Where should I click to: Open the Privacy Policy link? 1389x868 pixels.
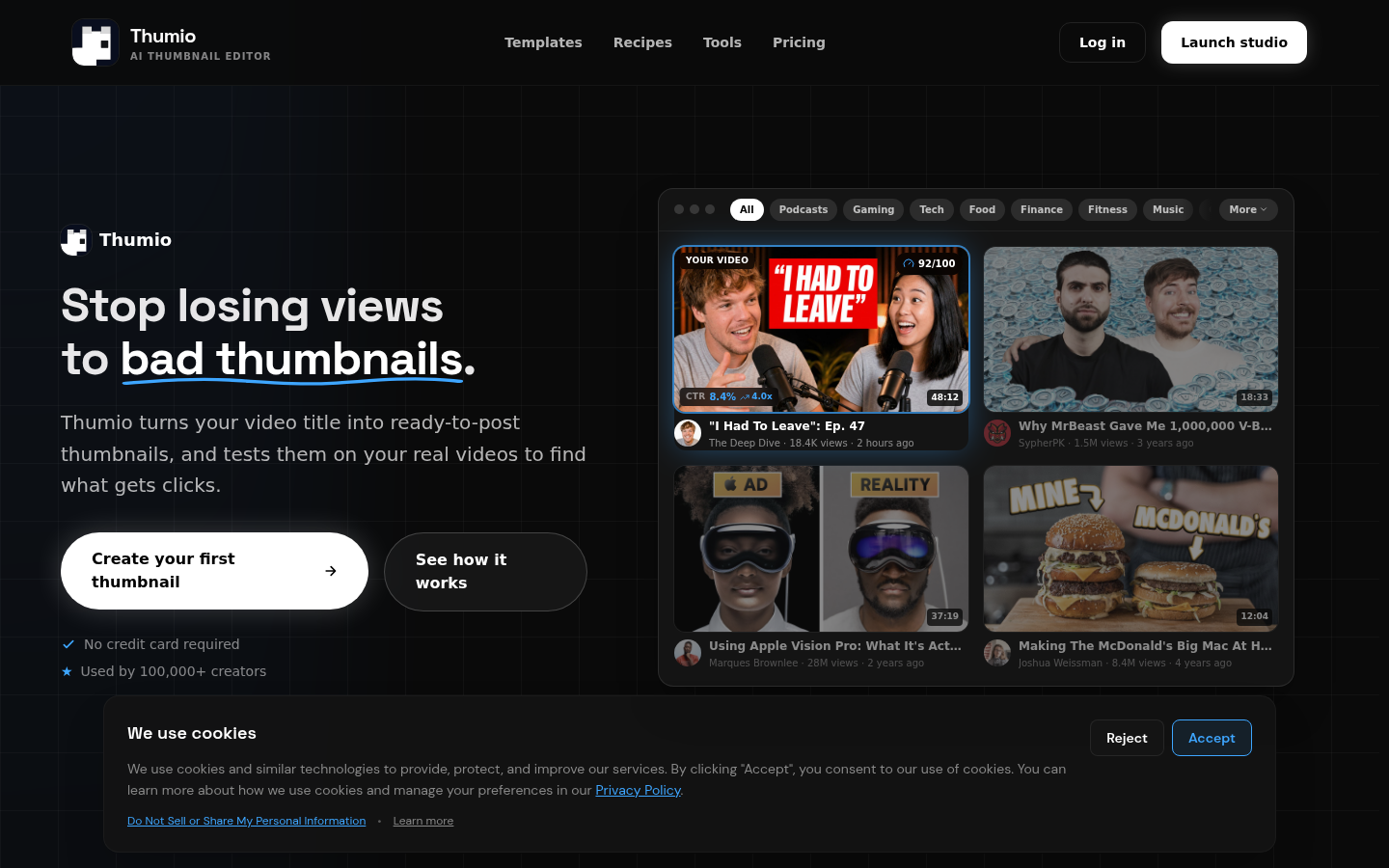pos(638,790)
